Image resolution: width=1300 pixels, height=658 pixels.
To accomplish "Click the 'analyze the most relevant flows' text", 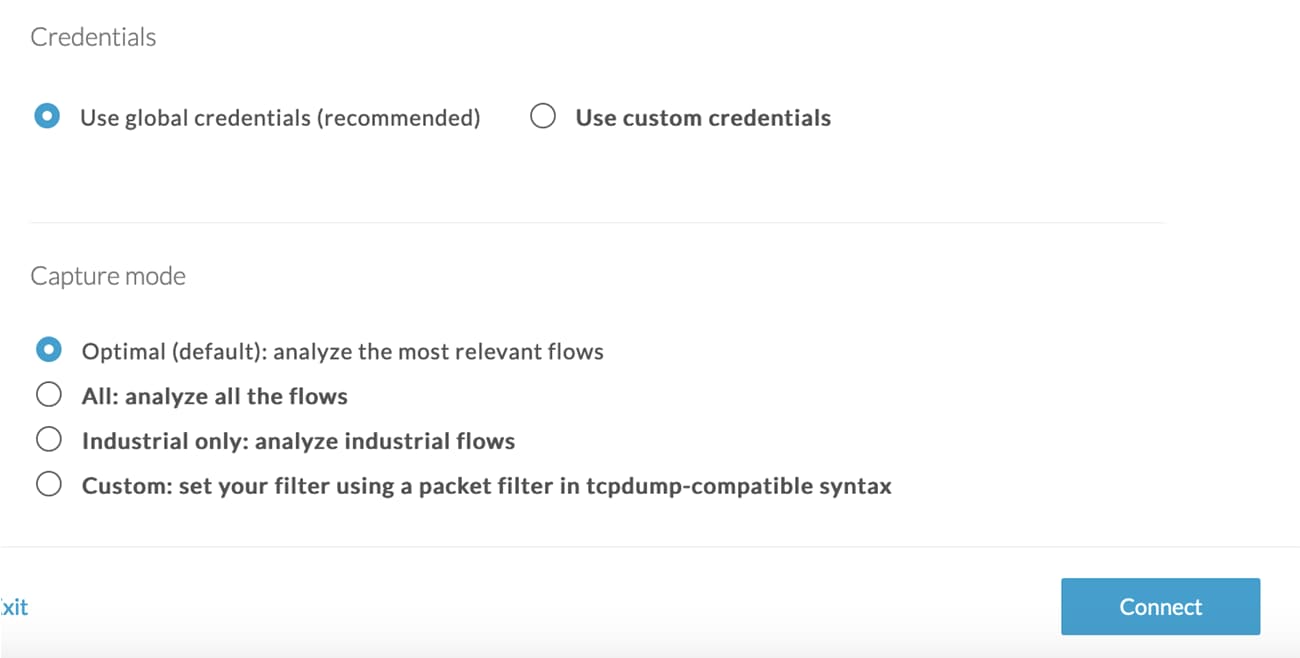I will [x=438, y=352].
